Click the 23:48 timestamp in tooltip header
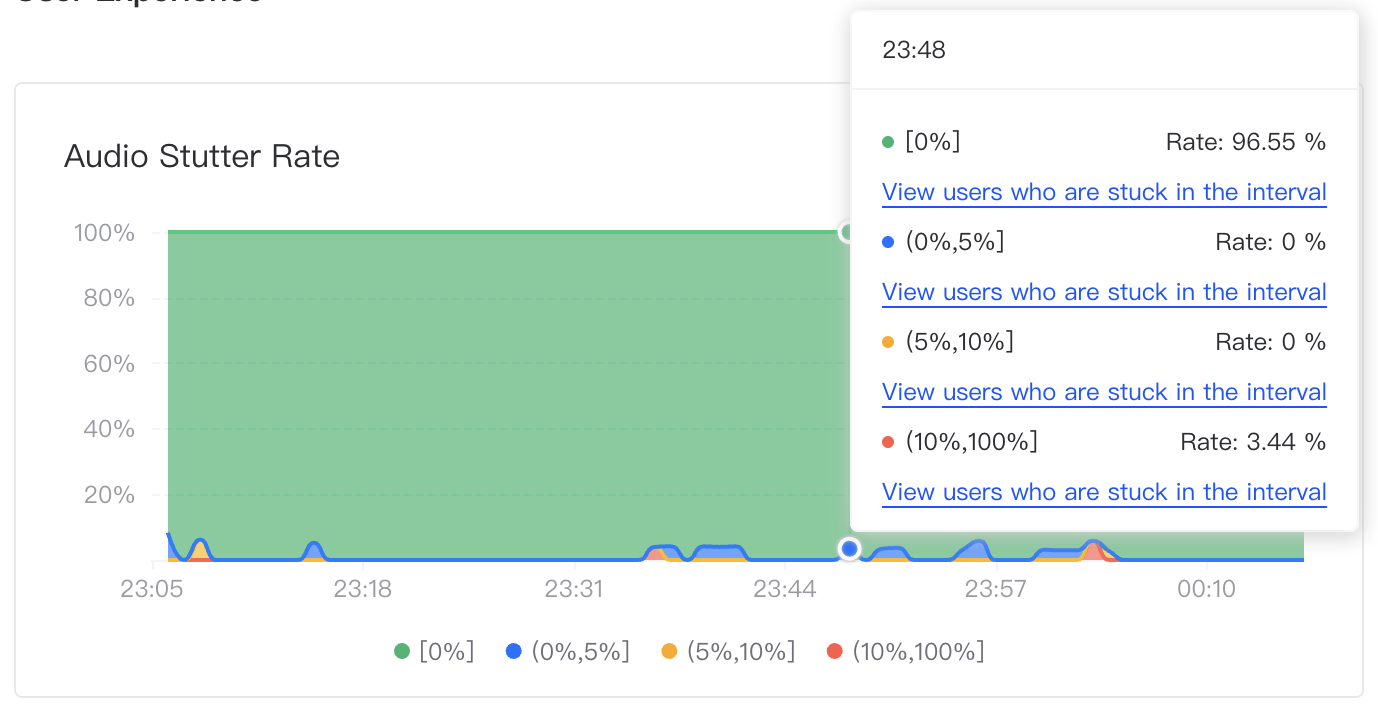Screen dimensions: 1378x708 coord(914,50)
